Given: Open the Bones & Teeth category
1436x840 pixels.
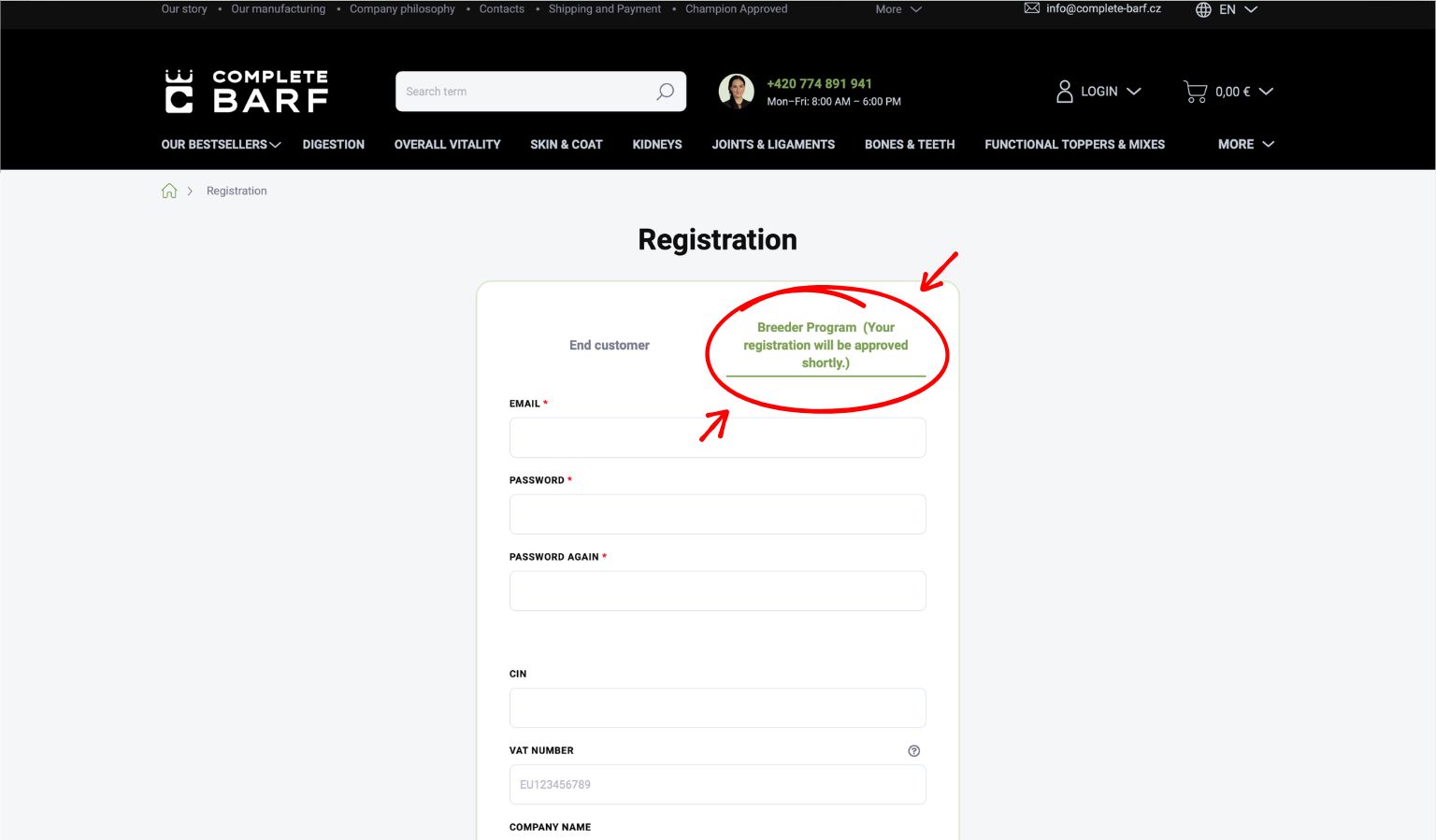Looking at the screenshot, I should click(910, 144).
